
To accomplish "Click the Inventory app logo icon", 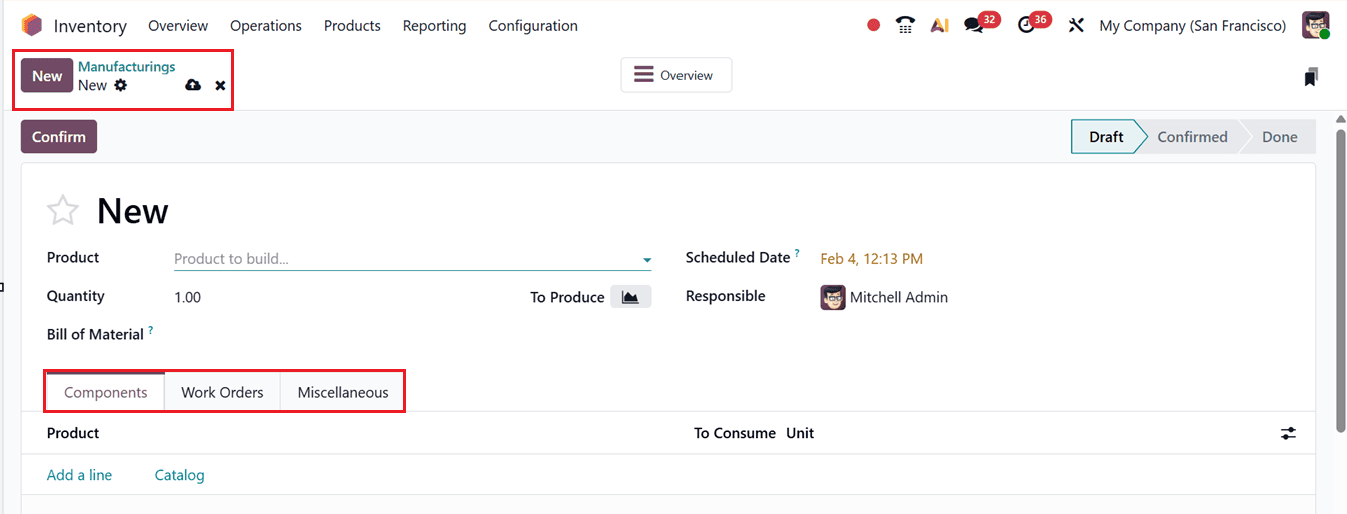I will (x=32, y=25).
